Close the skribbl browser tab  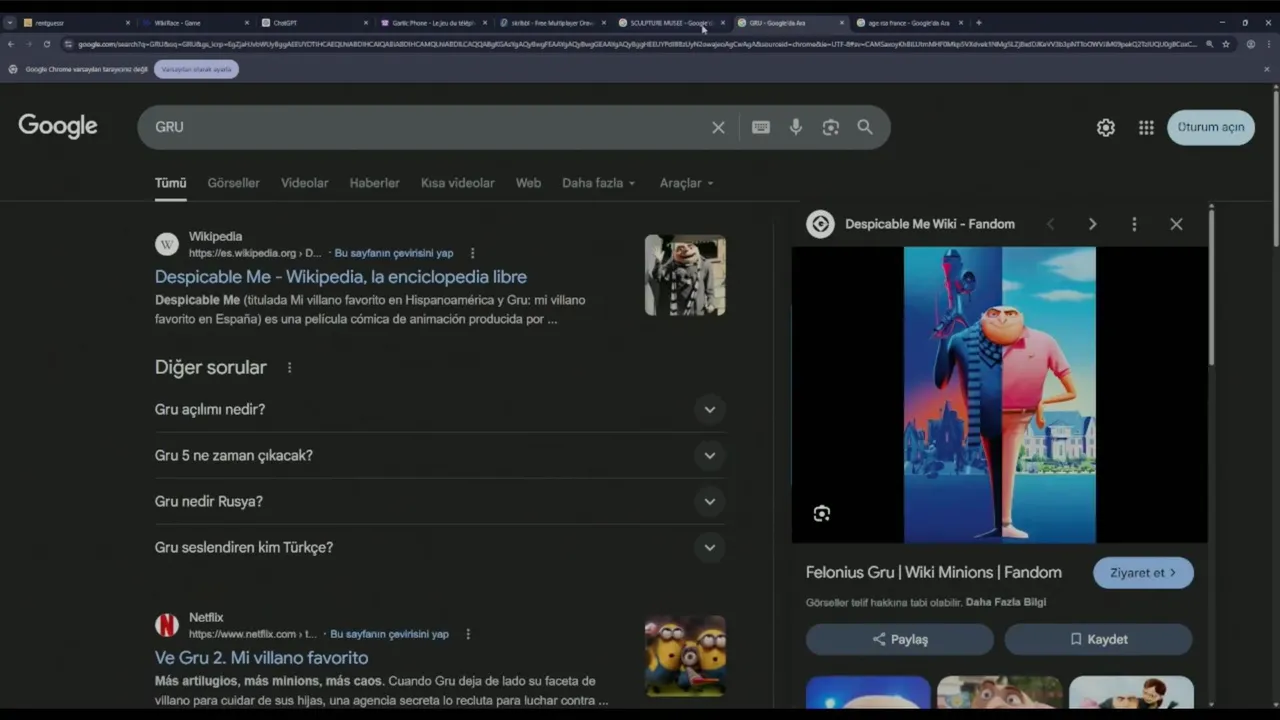tap(603, 22)
